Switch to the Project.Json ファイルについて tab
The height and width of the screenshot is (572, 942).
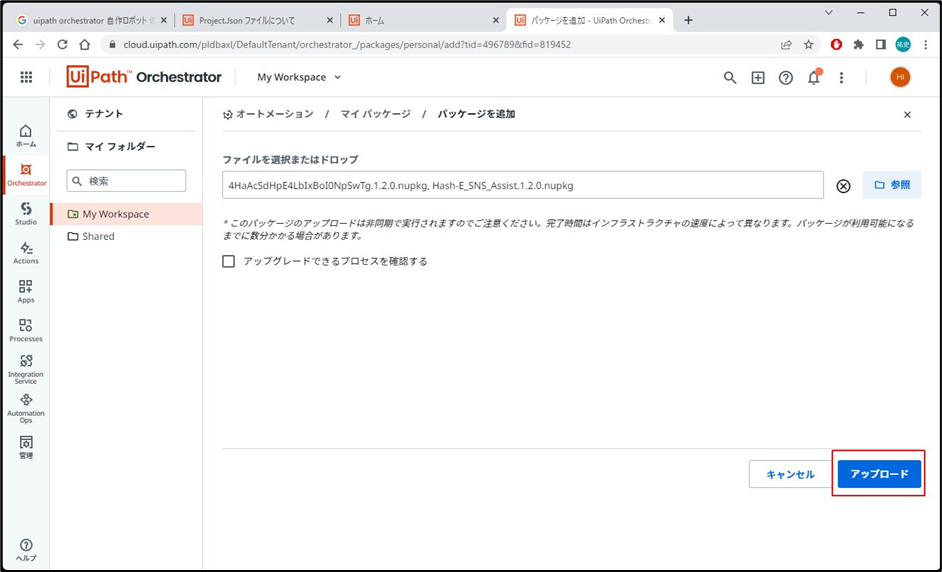(x=258, y=20)
